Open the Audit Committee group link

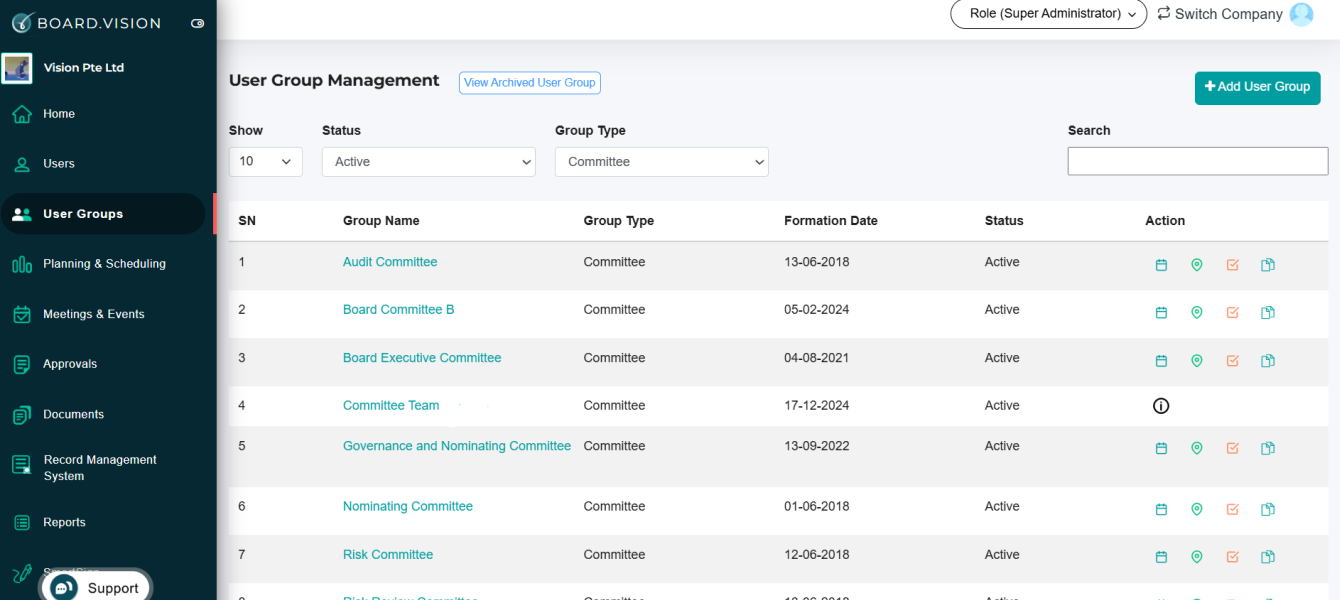(390, 262)
